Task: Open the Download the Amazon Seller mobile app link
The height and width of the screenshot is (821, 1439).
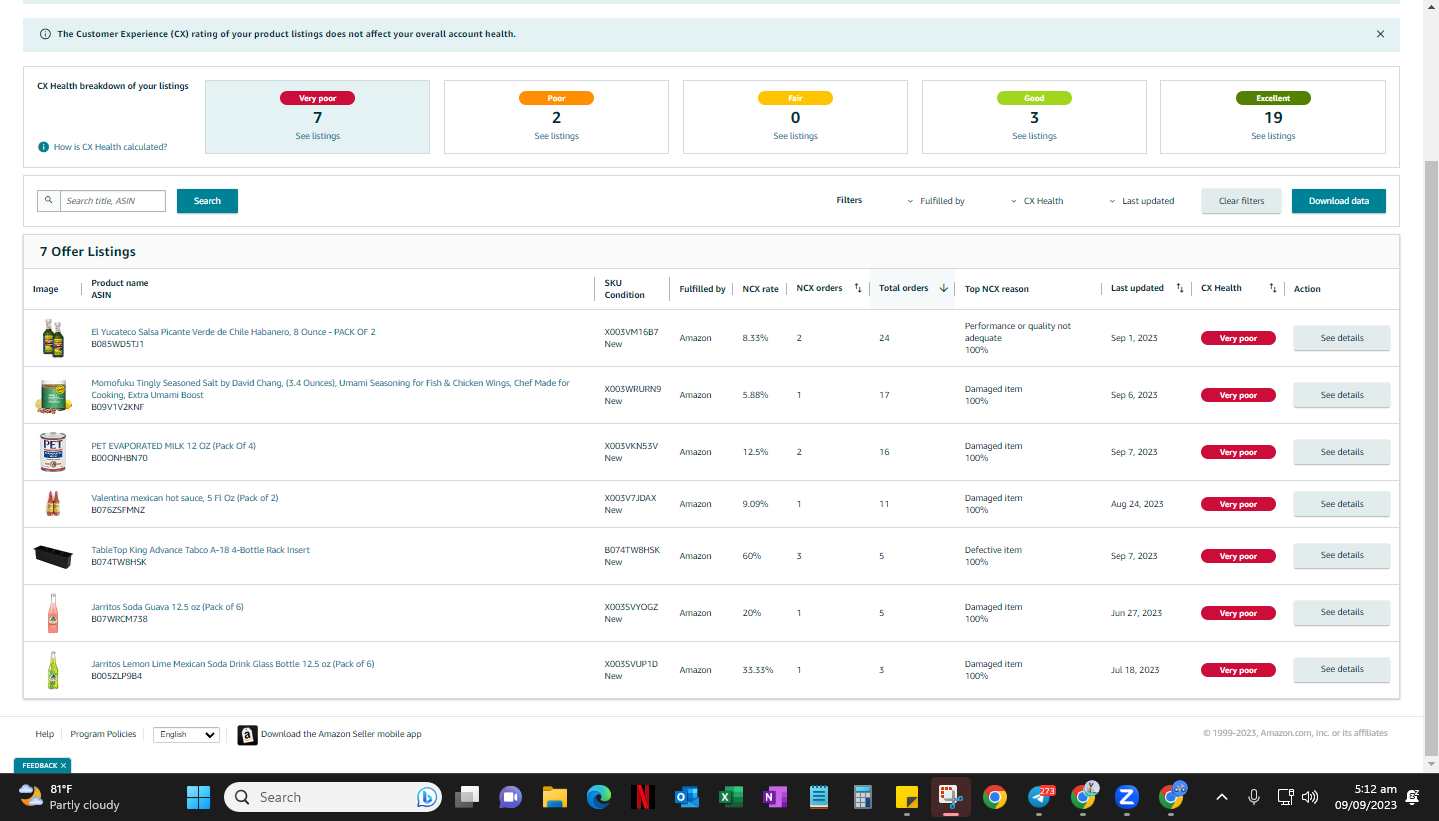Action: click(x=341, y=734)
